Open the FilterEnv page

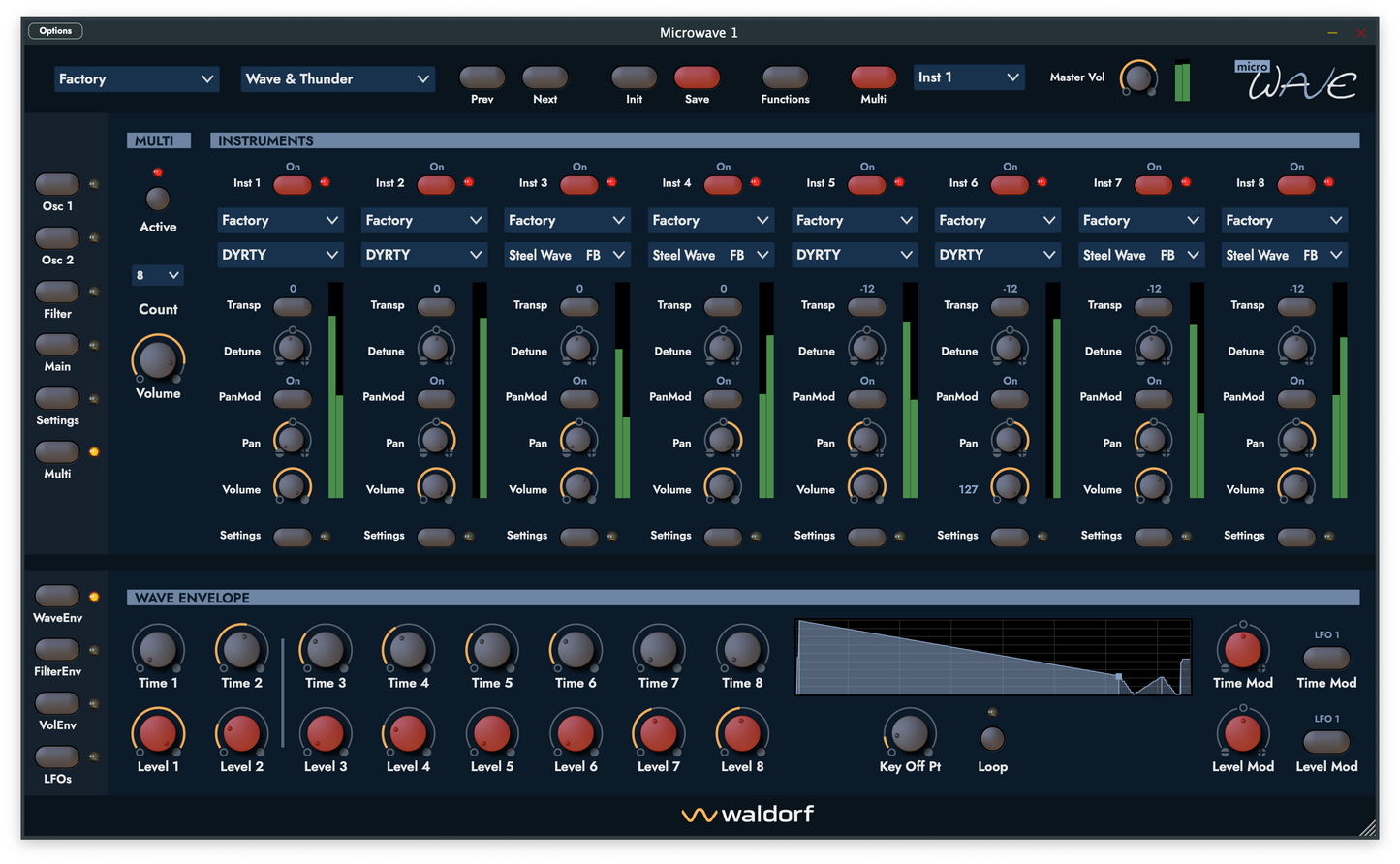tap(57, 650)
